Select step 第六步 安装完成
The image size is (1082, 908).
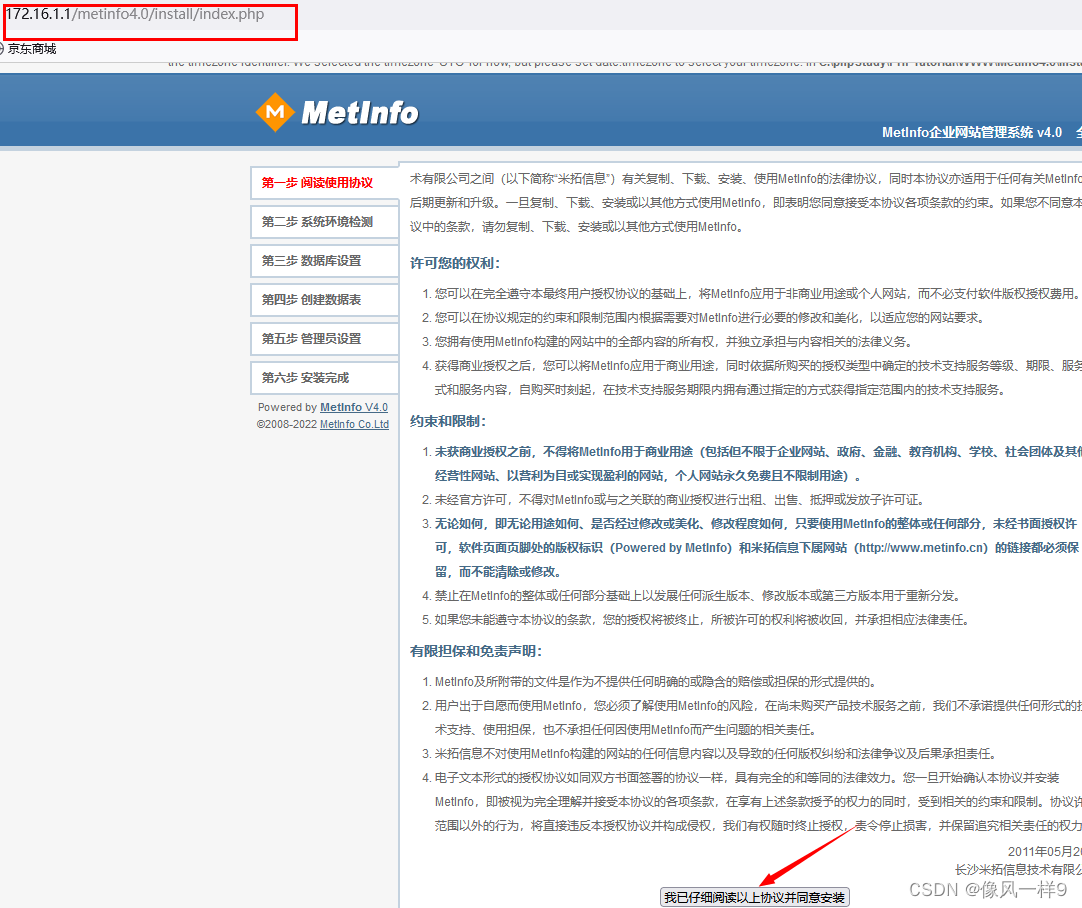click(x=324, y=378)
